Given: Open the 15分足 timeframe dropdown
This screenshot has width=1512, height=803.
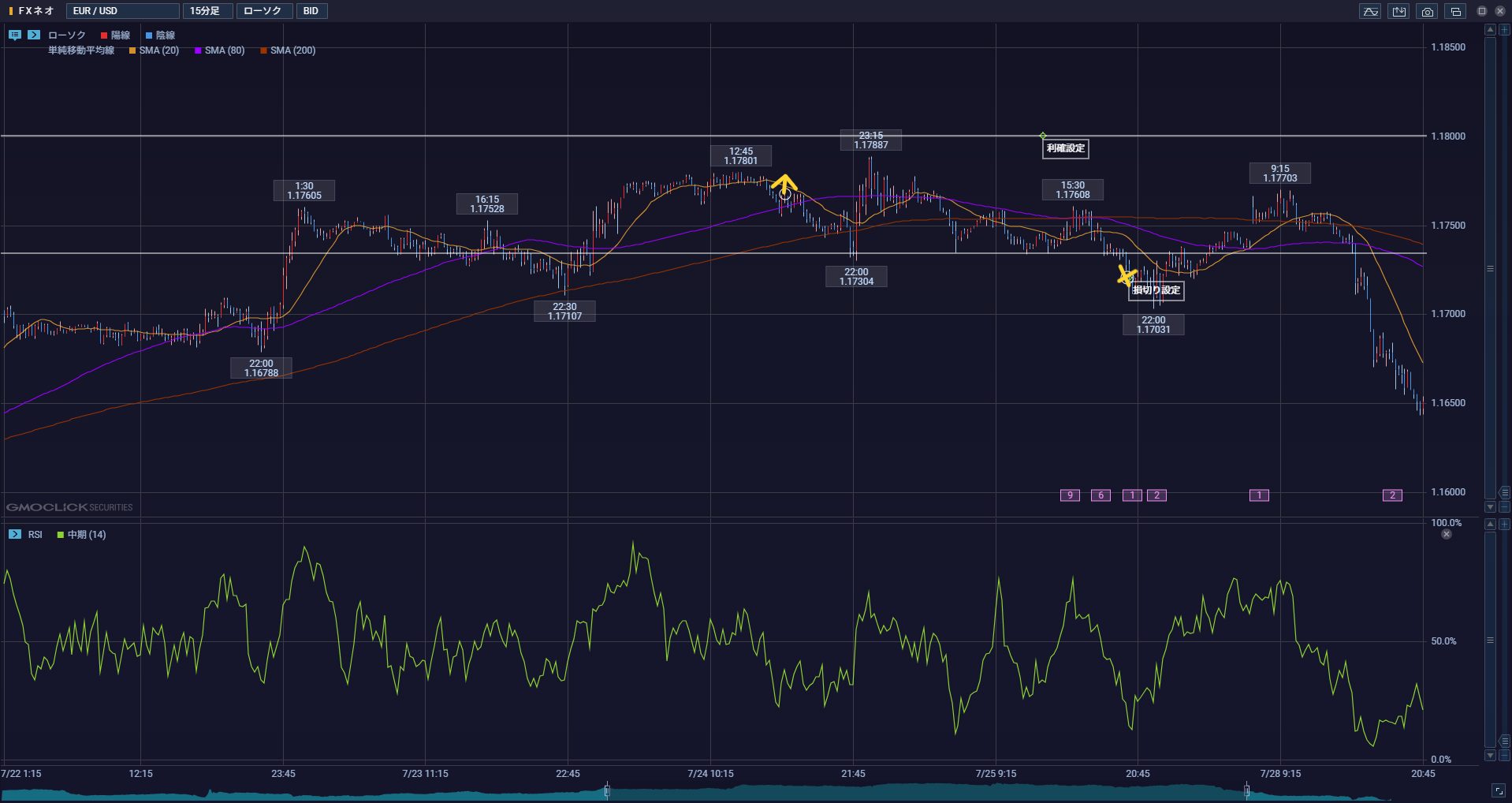Looking at the screenshot, I should tap(208, 11).
